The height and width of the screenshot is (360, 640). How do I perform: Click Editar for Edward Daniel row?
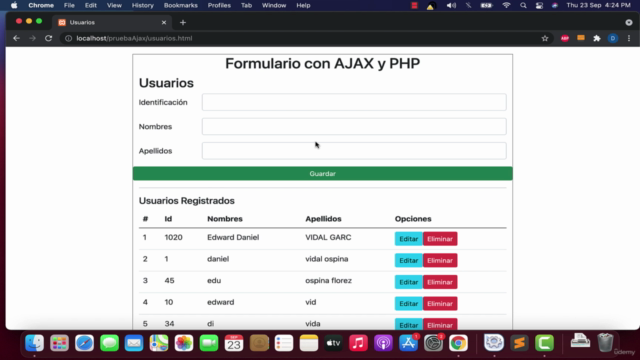409,239
